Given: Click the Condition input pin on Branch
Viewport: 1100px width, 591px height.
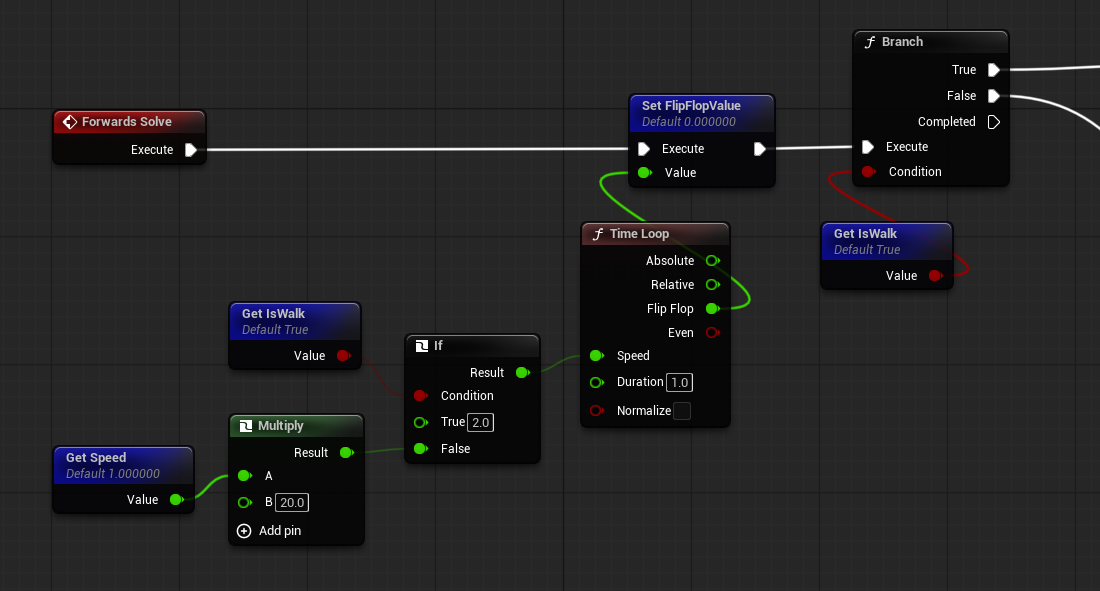Looking at the screenshot, I should [x=868, y=171].
